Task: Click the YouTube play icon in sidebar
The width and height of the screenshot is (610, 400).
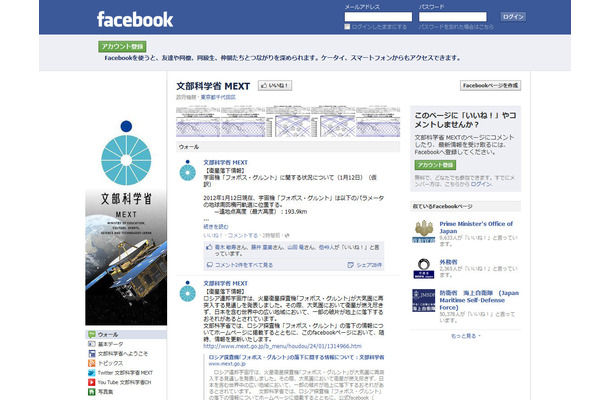Action: pos(91,382)
